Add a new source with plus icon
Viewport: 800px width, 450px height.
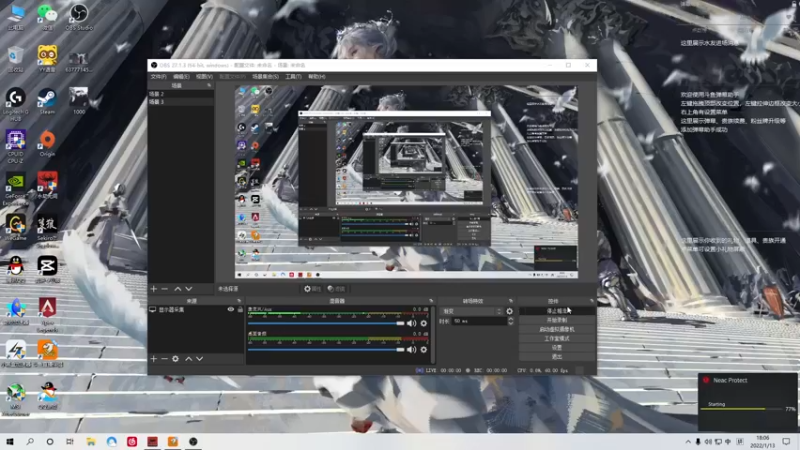click(154, 359)
